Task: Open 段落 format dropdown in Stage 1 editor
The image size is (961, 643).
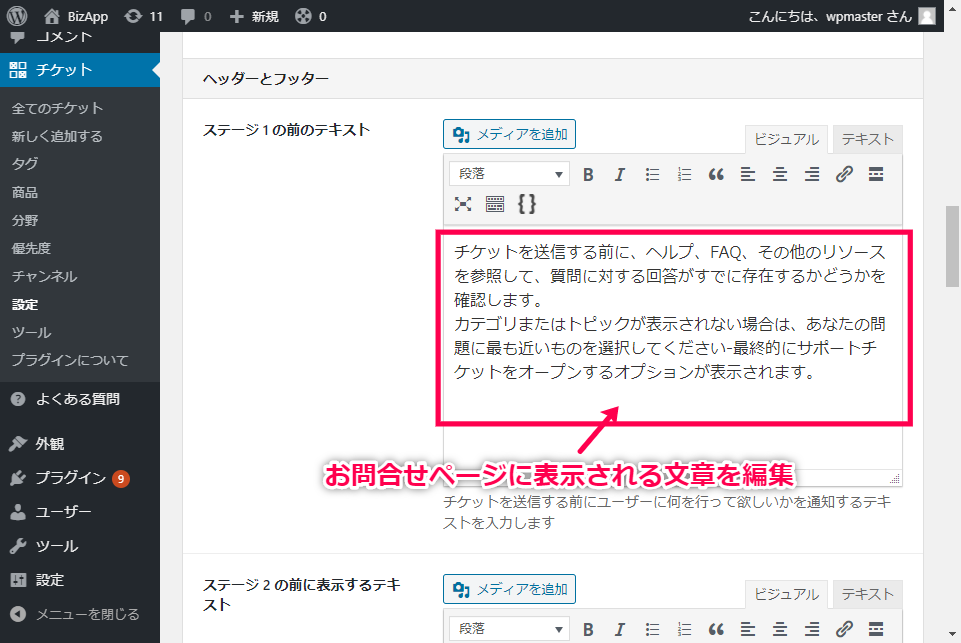Action: pos(509,174)
